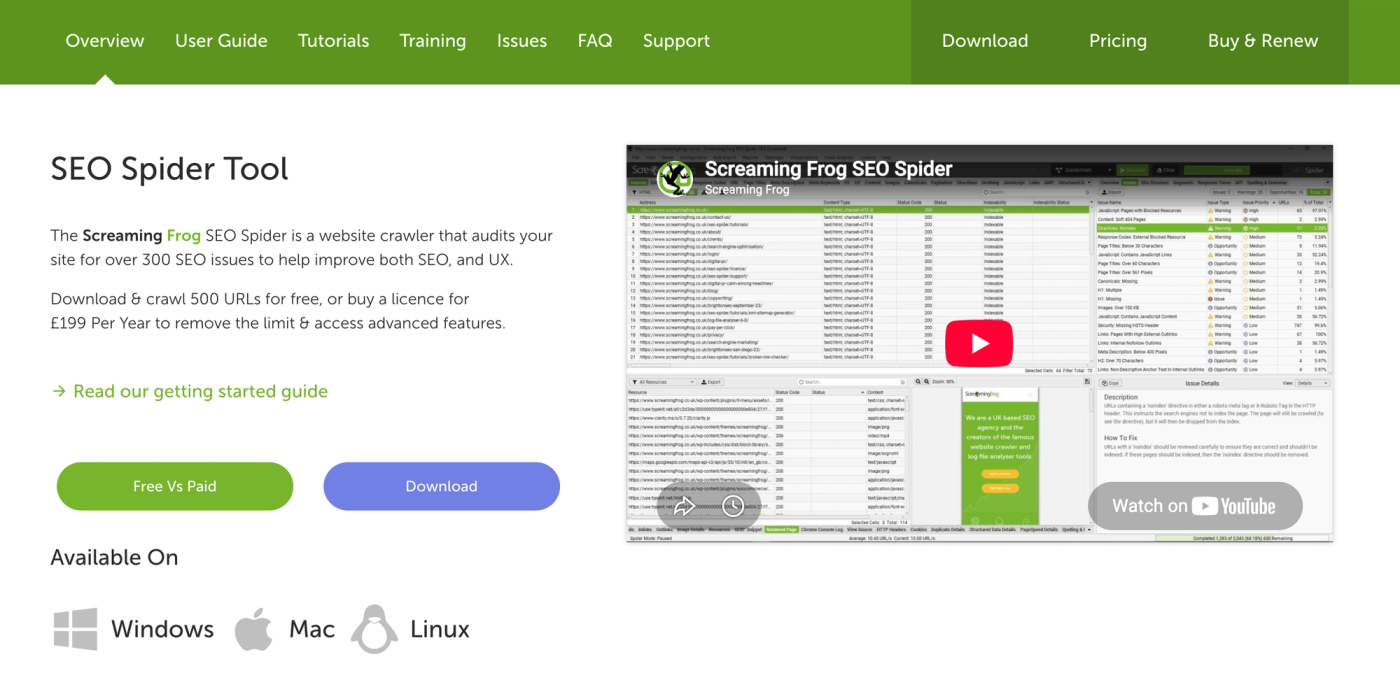Open Screaming Frog YouTube channel avatar

[x=675, y=179]
